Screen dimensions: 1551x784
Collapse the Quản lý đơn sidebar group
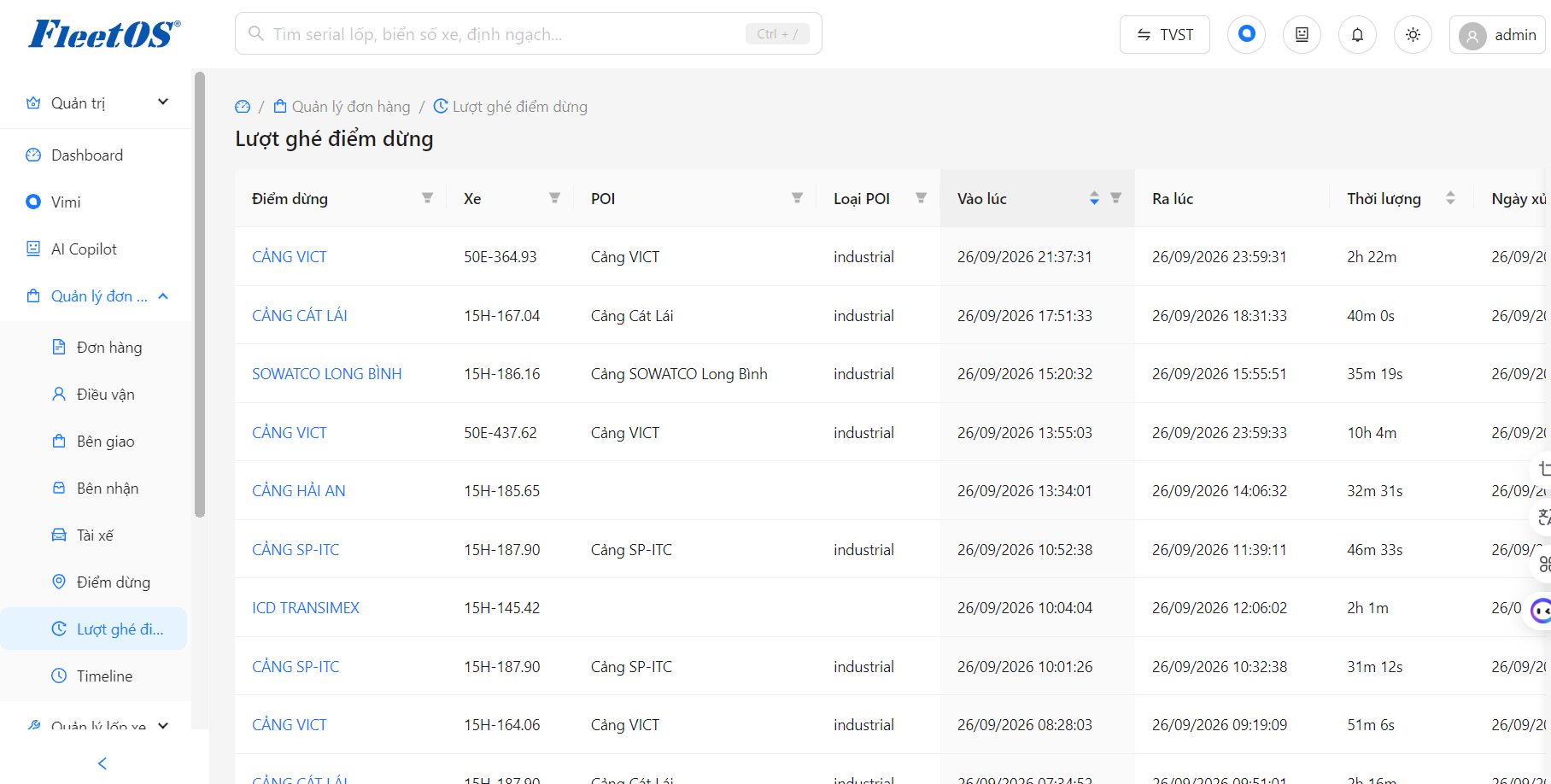click(x=97, y=296)
